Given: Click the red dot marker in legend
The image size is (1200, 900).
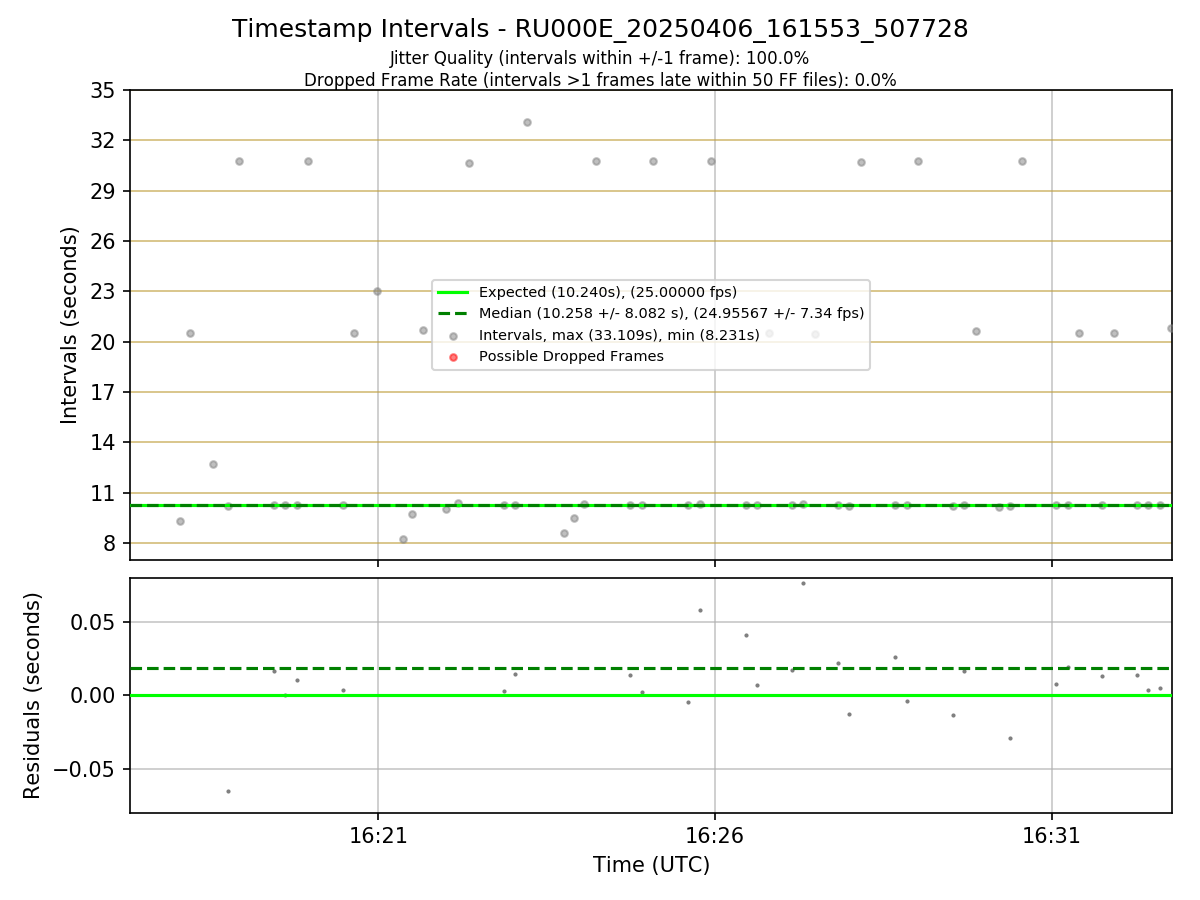Looking at the screenshot, I should pyautogui.click(x=453, y=357).
